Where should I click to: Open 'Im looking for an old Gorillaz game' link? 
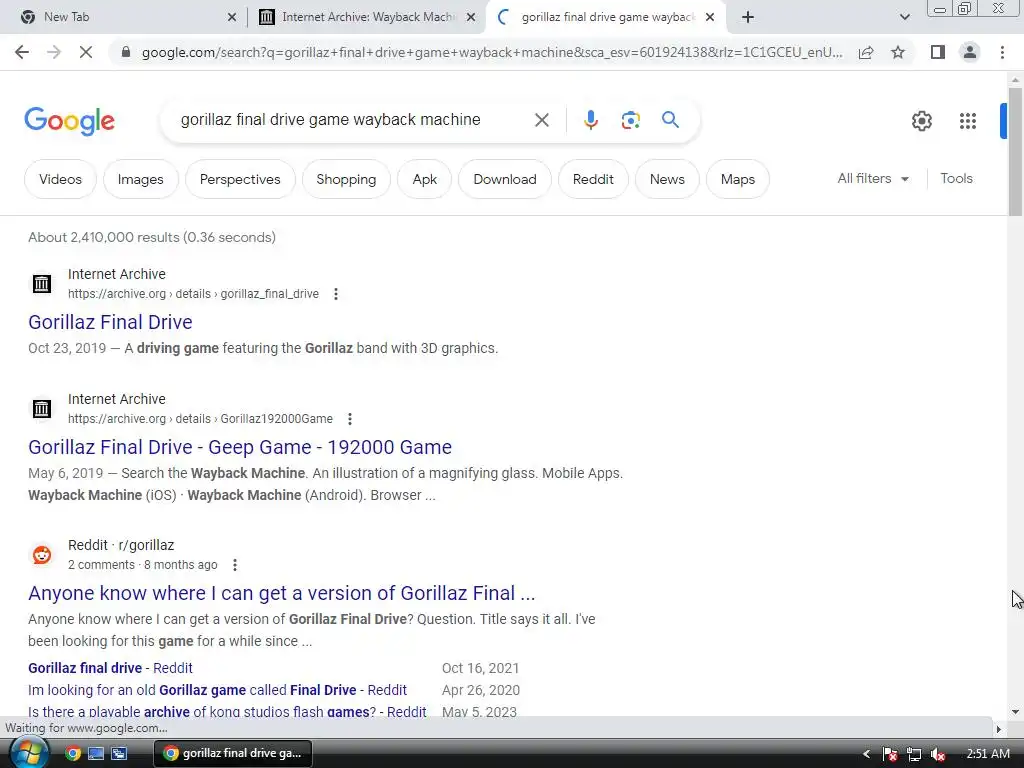217,690
